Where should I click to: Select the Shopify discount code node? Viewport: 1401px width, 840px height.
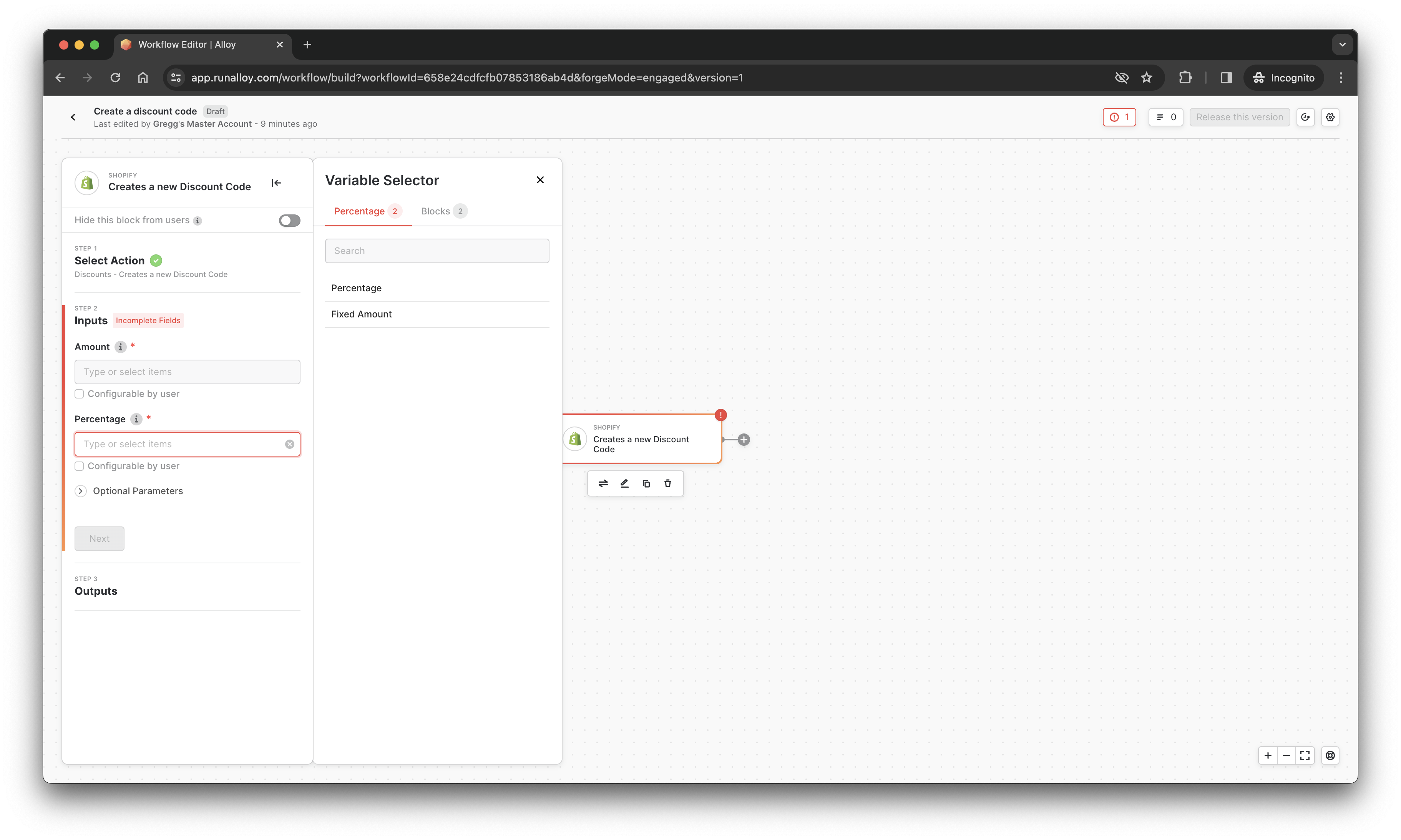pyautogui.click(x=641, y=439)
